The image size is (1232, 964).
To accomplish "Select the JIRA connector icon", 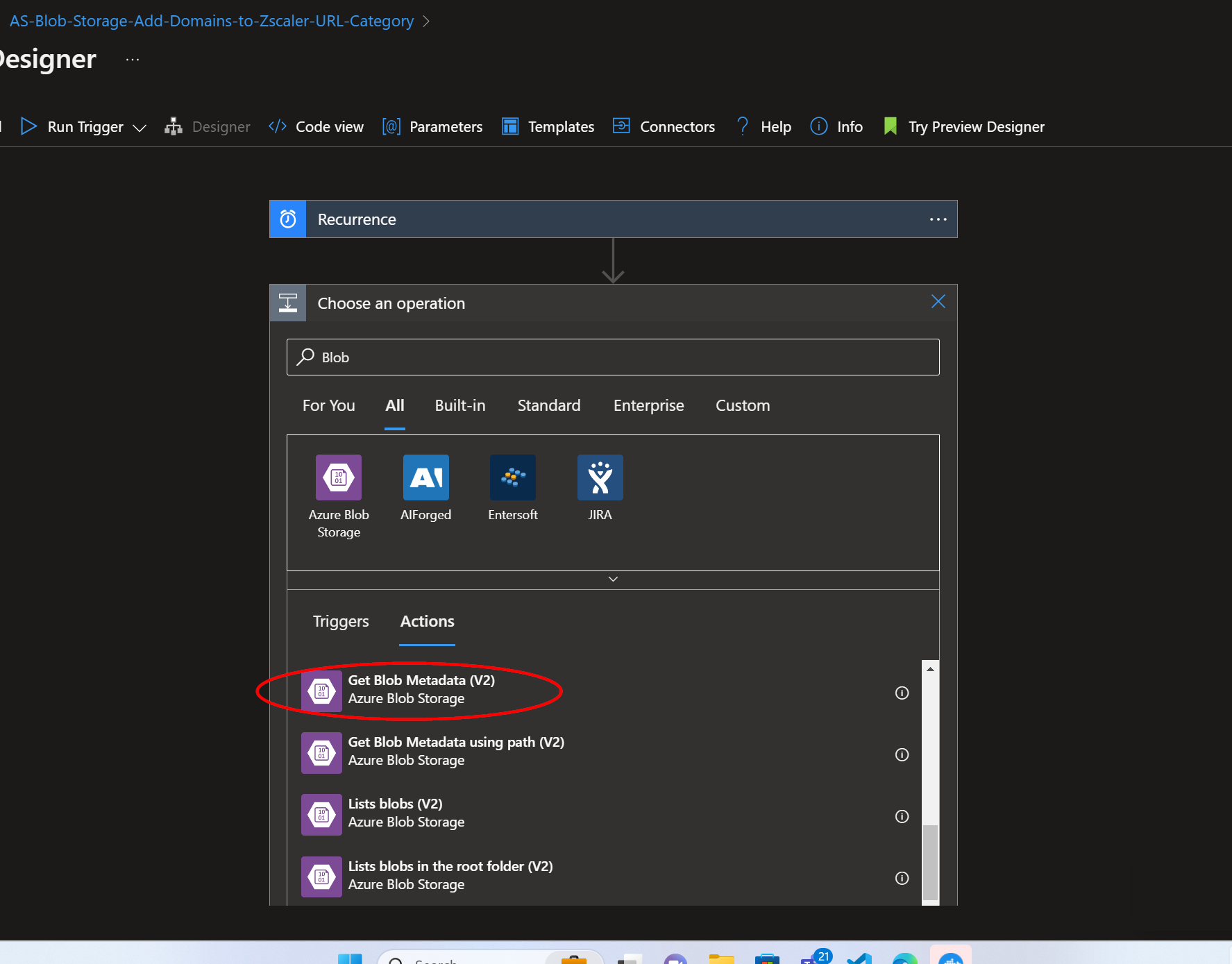I will [600, 477].
